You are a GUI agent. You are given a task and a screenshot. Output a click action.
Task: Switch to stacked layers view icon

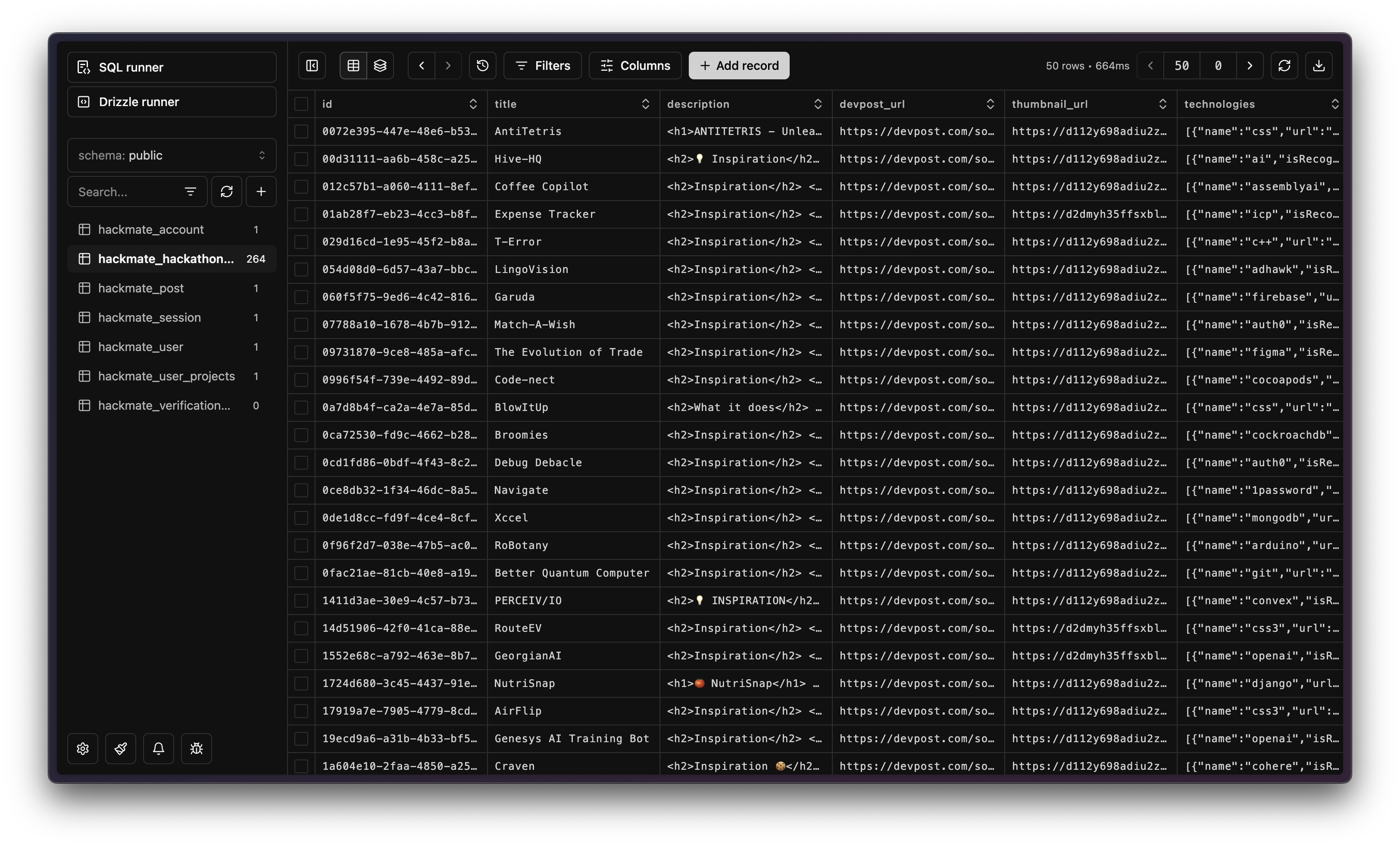pos(380,66)
